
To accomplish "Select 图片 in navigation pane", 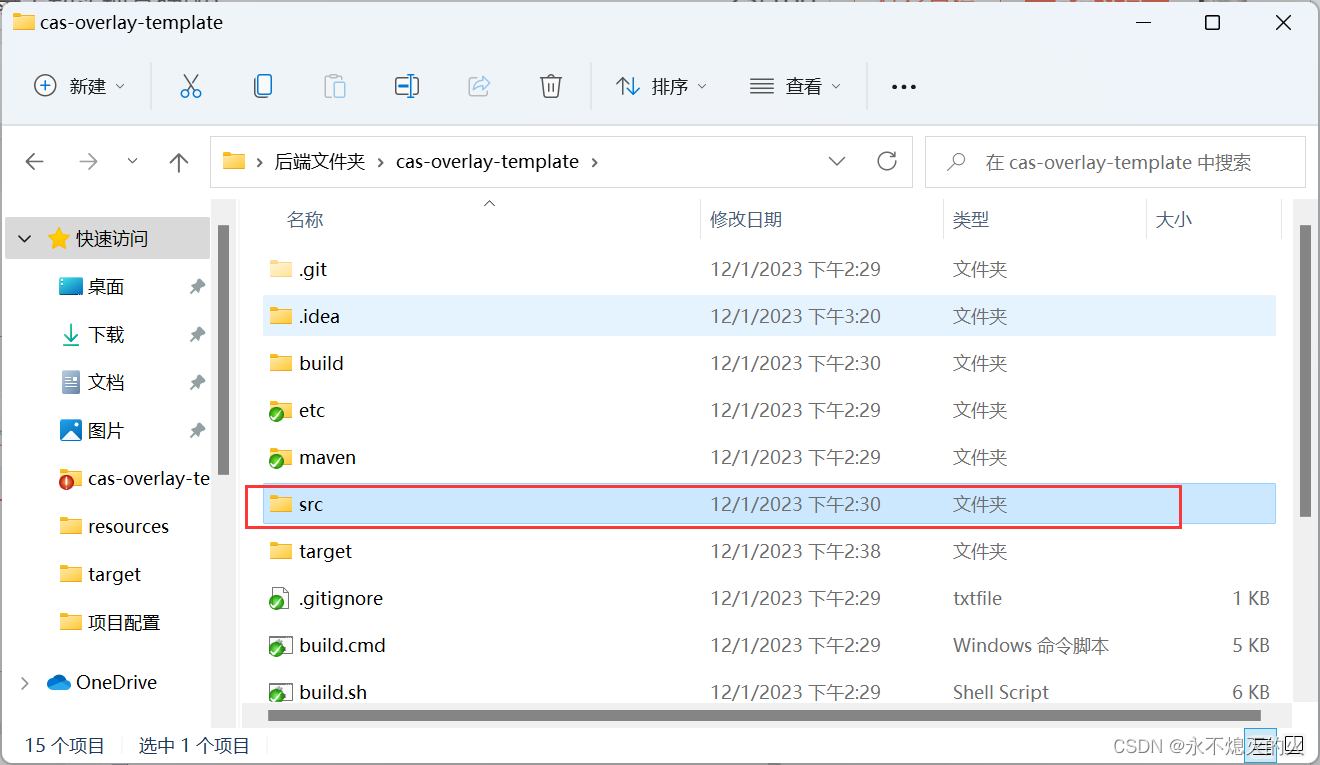I will 106,431.
